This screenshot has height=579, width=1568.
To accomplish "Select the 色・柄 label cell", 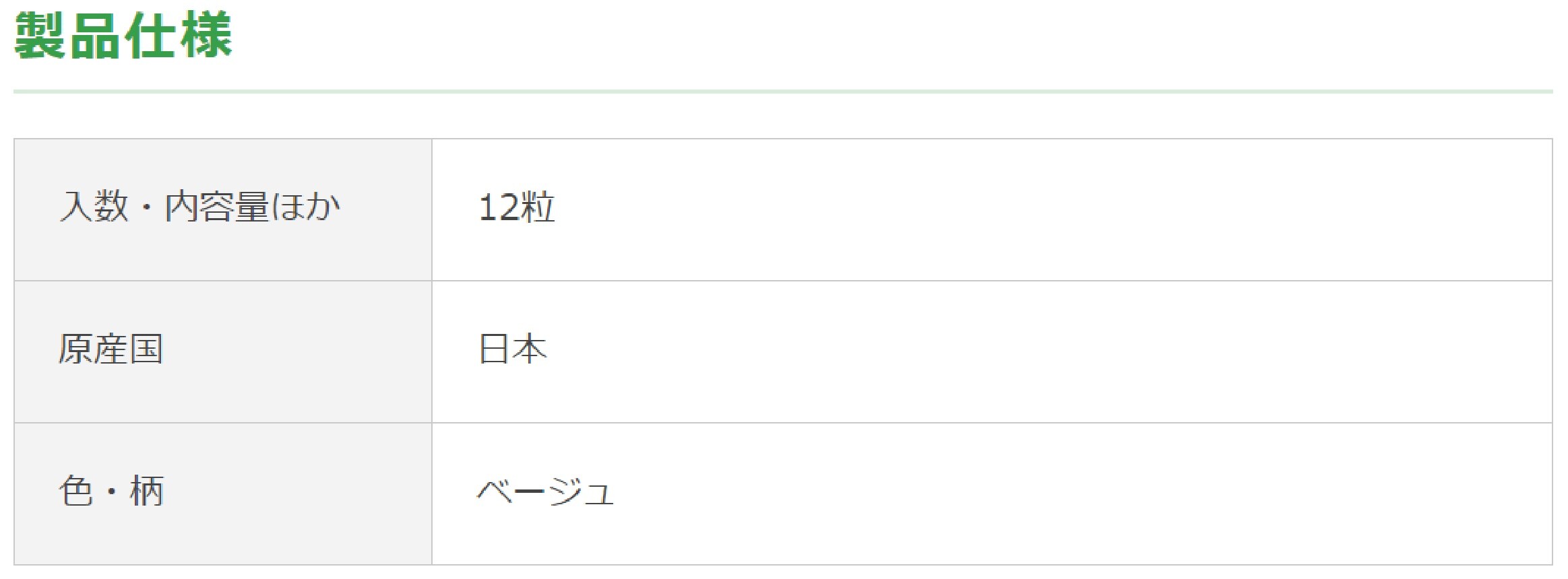I will point(223,493).
